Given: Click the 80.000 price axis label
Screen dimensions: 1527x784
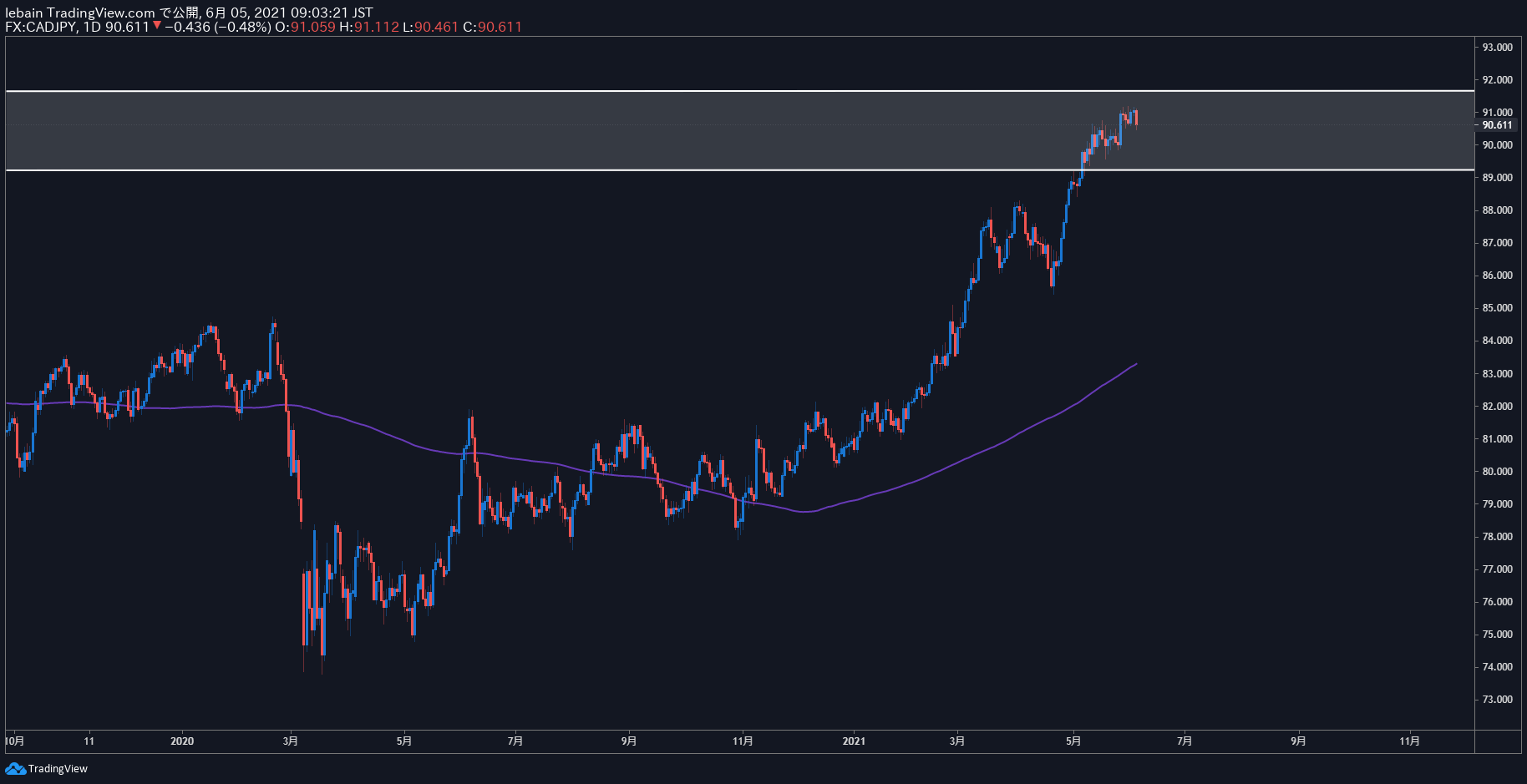Looking at the screenshot, I should pyautogui.click(x=1497, y=472).
